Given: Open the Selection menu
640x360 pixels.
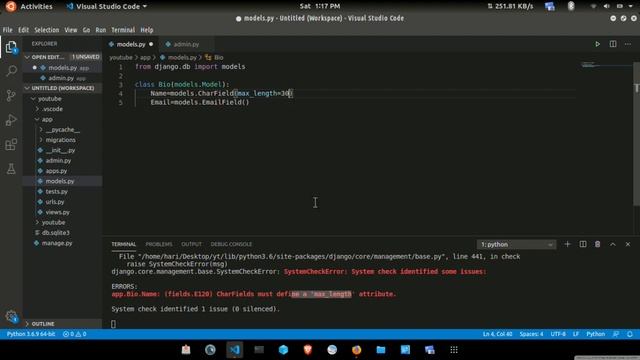Looking at the screenshot, I should click(x=47, y=30).
